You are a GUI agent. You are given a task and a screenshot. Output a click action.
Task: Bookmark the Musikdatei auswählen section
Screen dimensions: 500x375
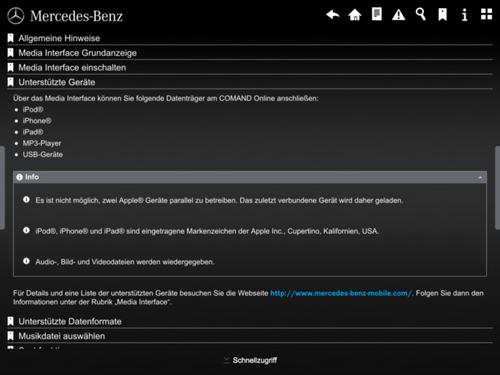[x=11, y=336]
